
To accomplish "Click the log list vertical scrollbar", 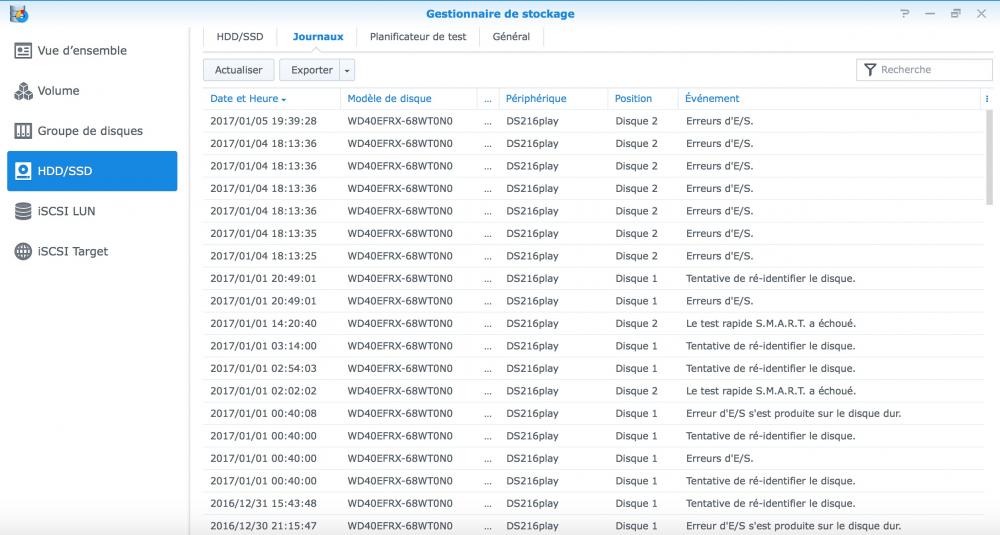I will [989, 158].
